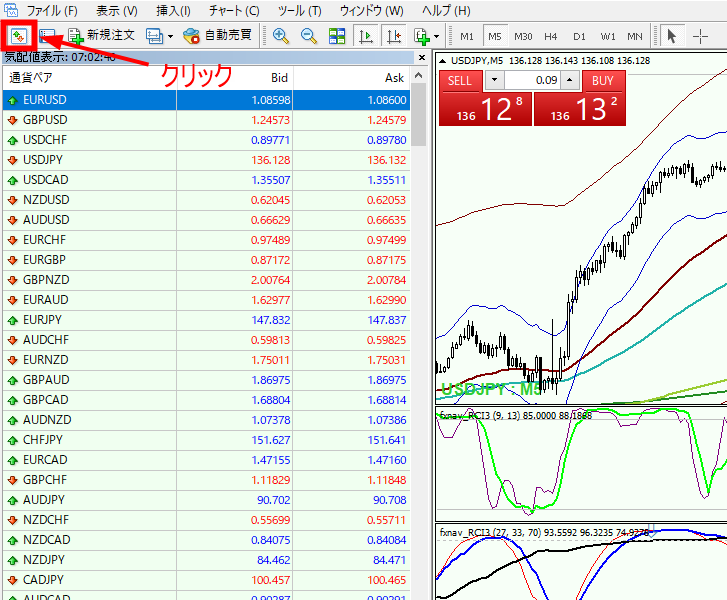Viewport: 727px width, 600px height.
Task: Open the profiles icon in the toolbar
Action: tap(154, 36)
